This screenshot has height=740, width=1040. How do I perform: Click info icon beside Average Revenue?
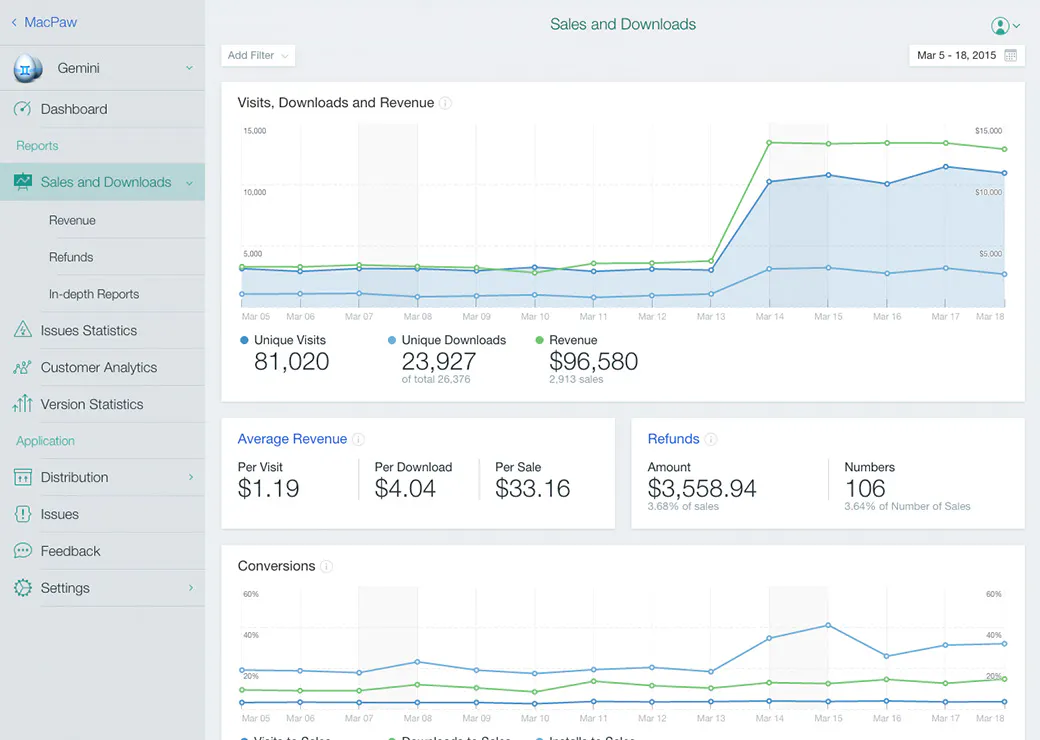point(358,439)
